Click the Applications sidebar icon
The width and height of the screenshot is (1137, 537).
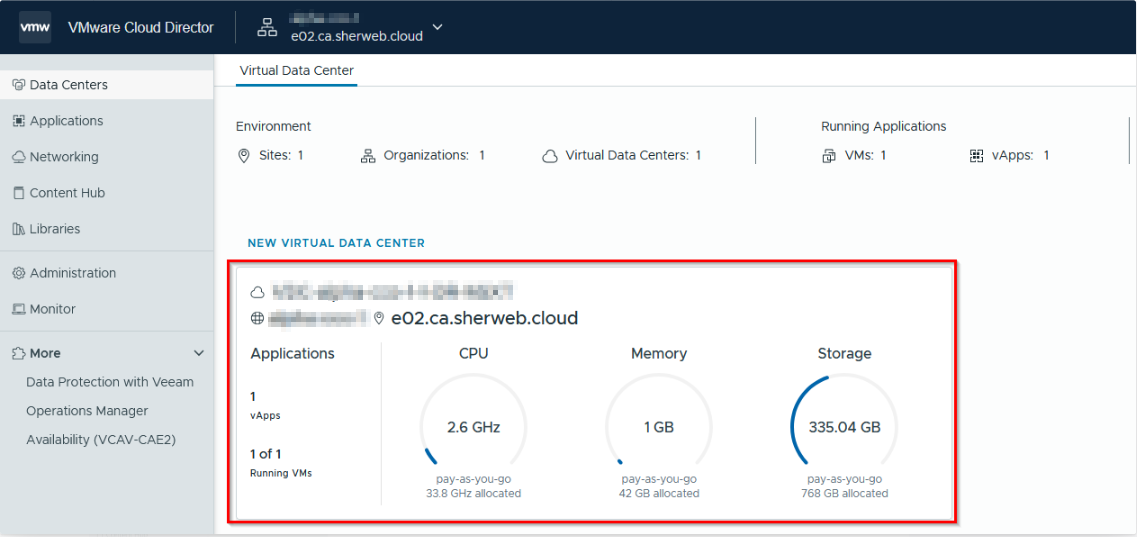pos(19,121)
